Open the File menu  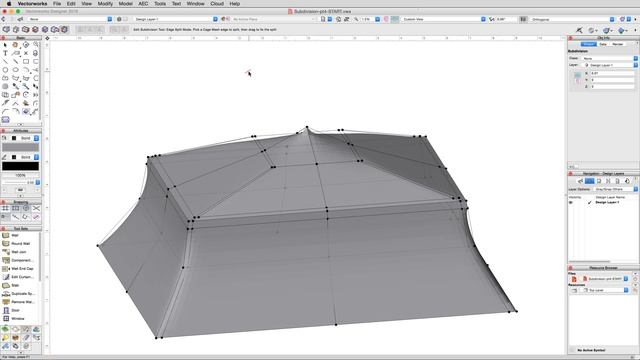tap(57, 4)
